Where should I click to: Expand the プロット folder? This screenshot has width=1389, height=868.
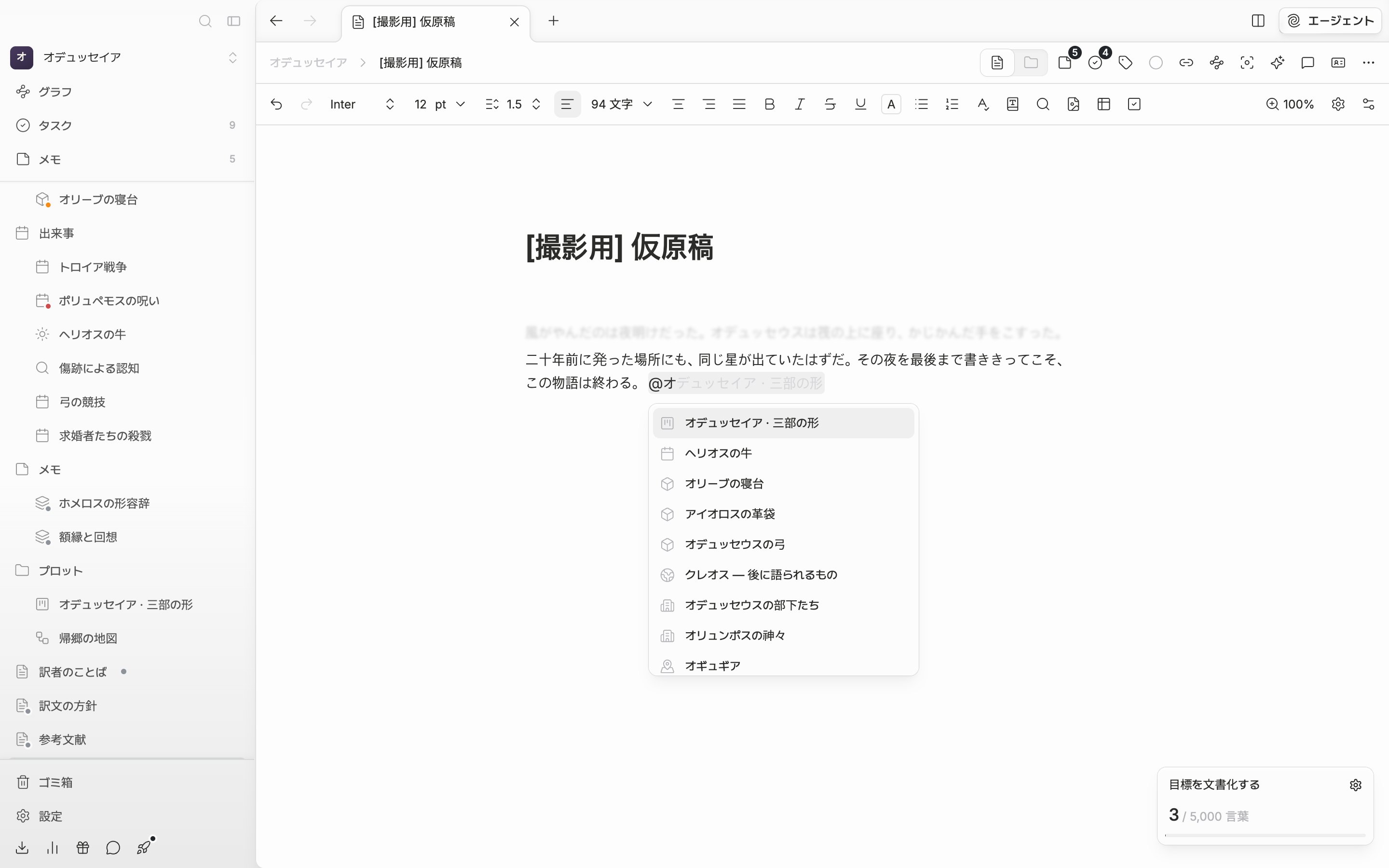click(127, 570)
